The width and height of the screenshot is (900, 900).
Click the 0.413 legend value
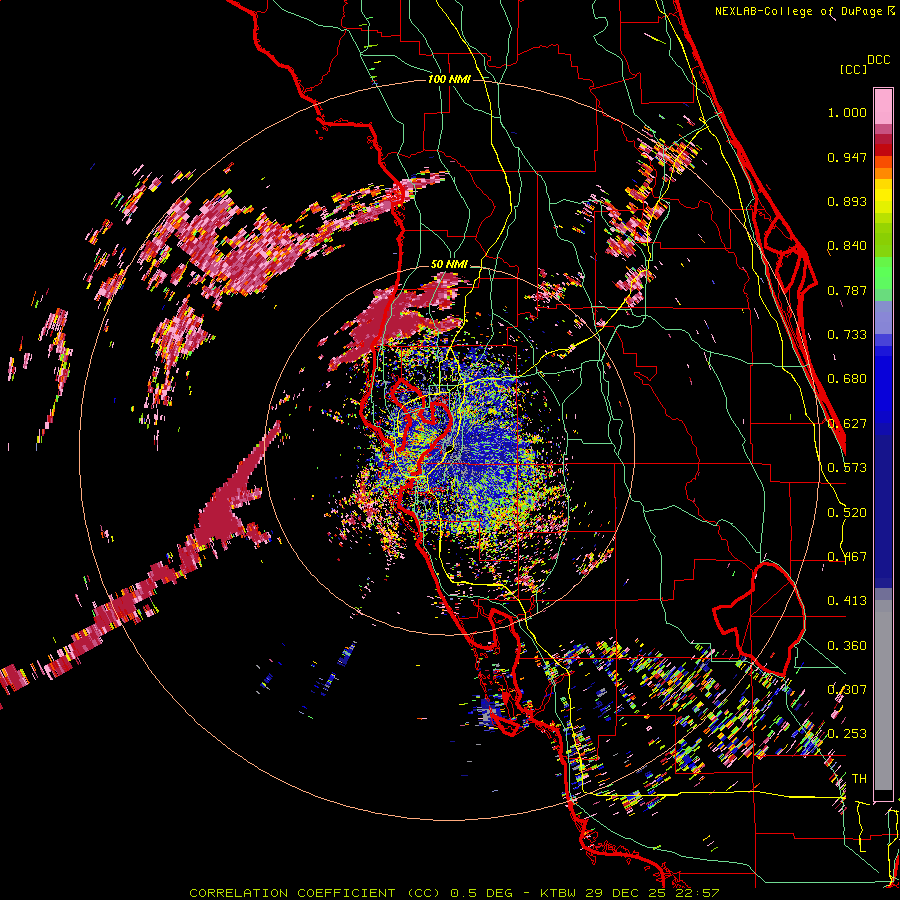(847, 601)
